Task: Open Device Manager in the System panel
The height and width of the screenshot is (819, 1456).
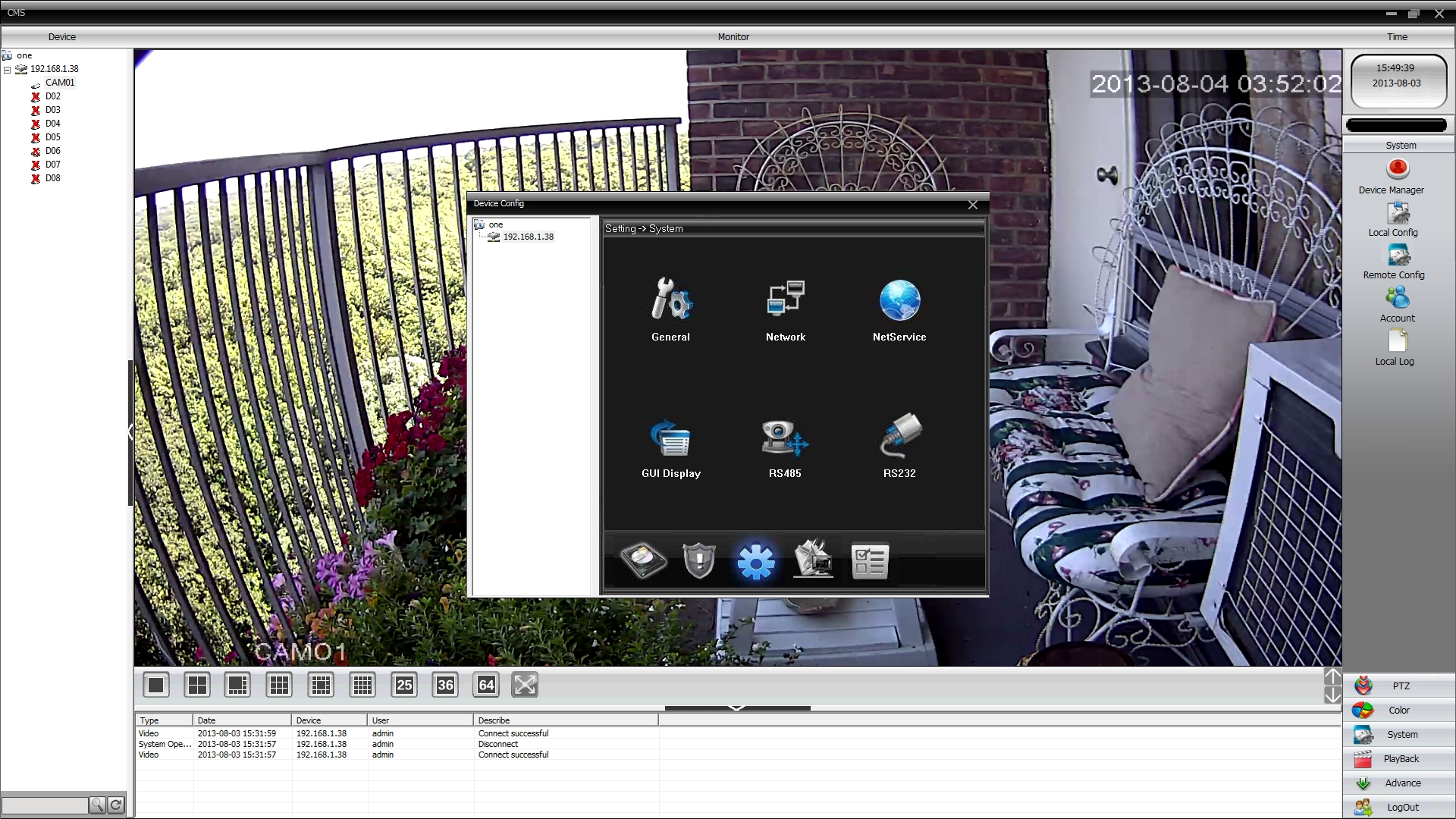Action: (1397, 170)
